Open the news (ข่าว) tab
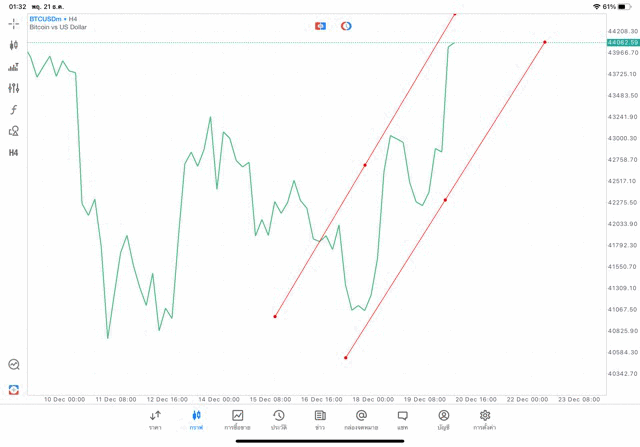 tap(320, 419)
